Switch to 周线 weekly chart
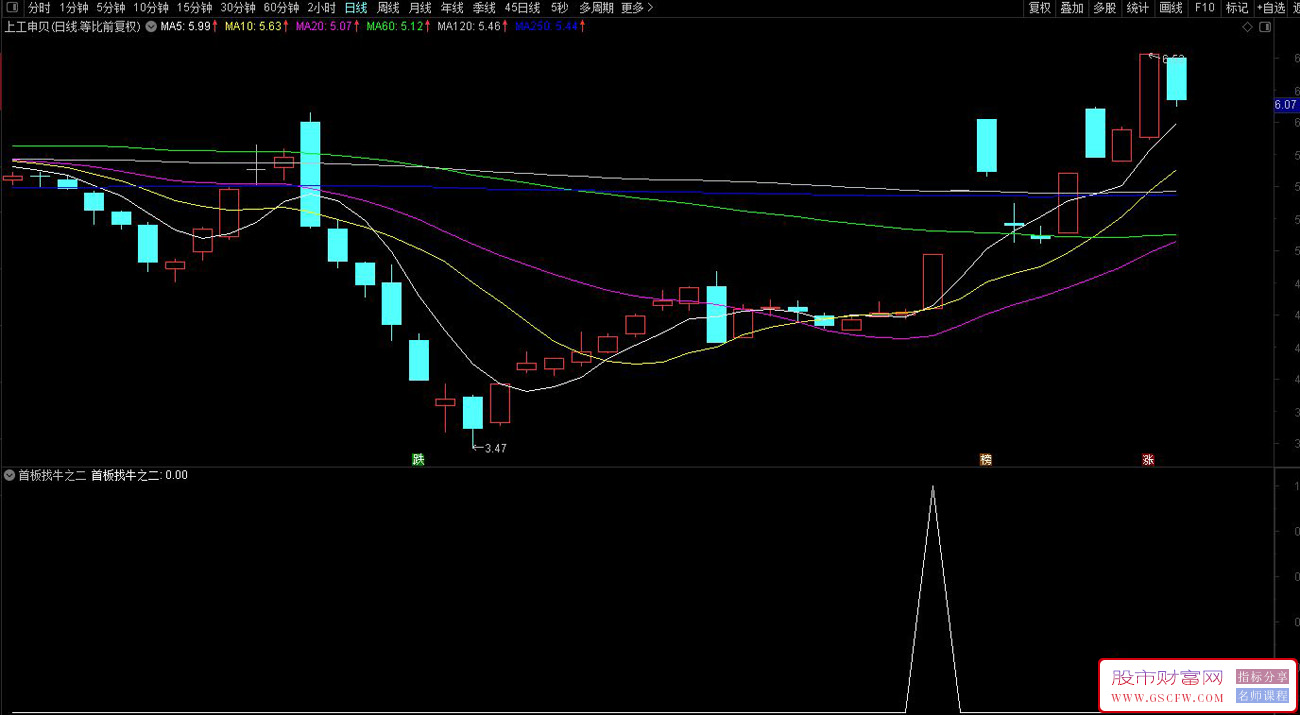 pos(388,7)
